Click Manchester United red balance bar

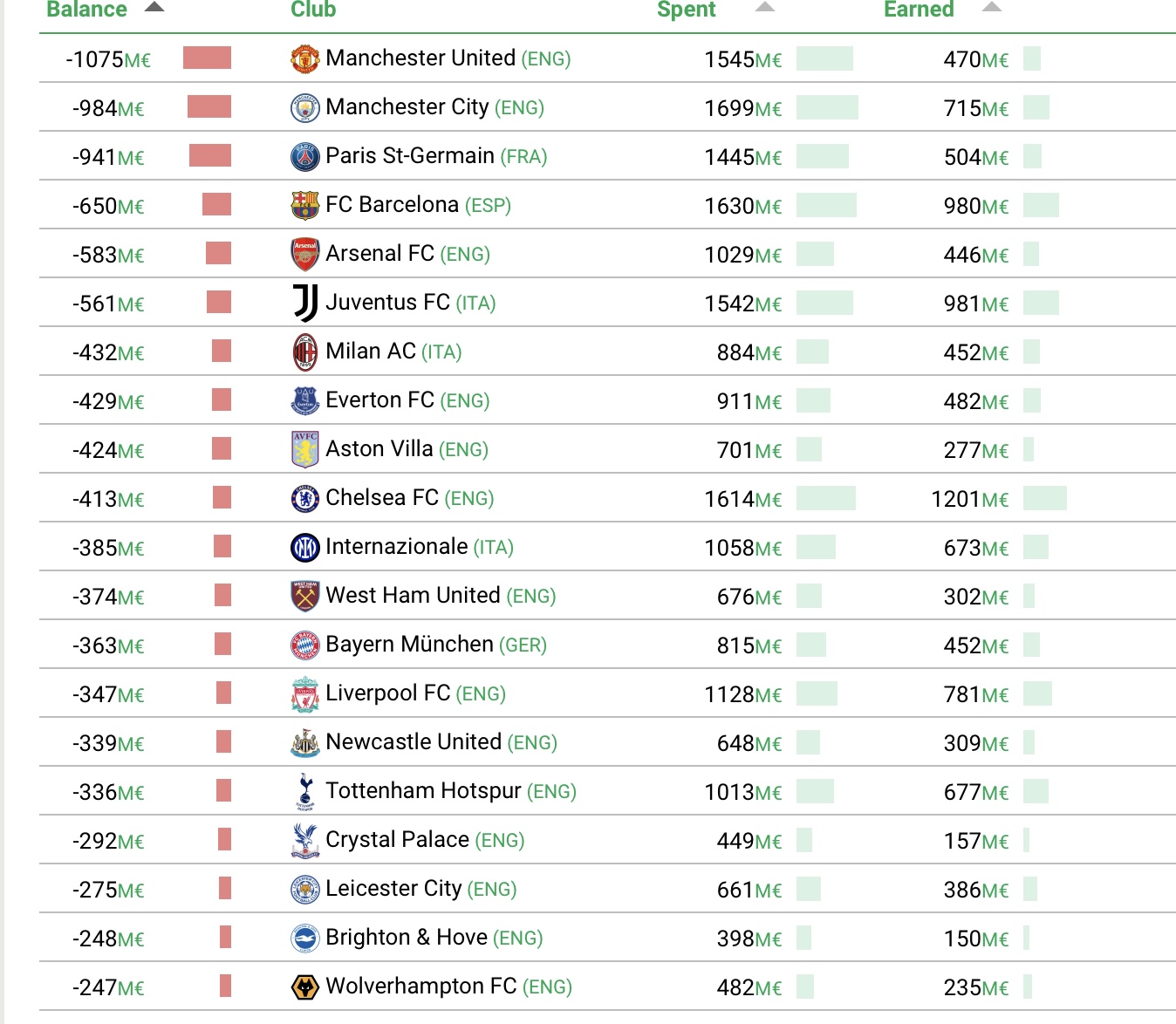point(207,58)
